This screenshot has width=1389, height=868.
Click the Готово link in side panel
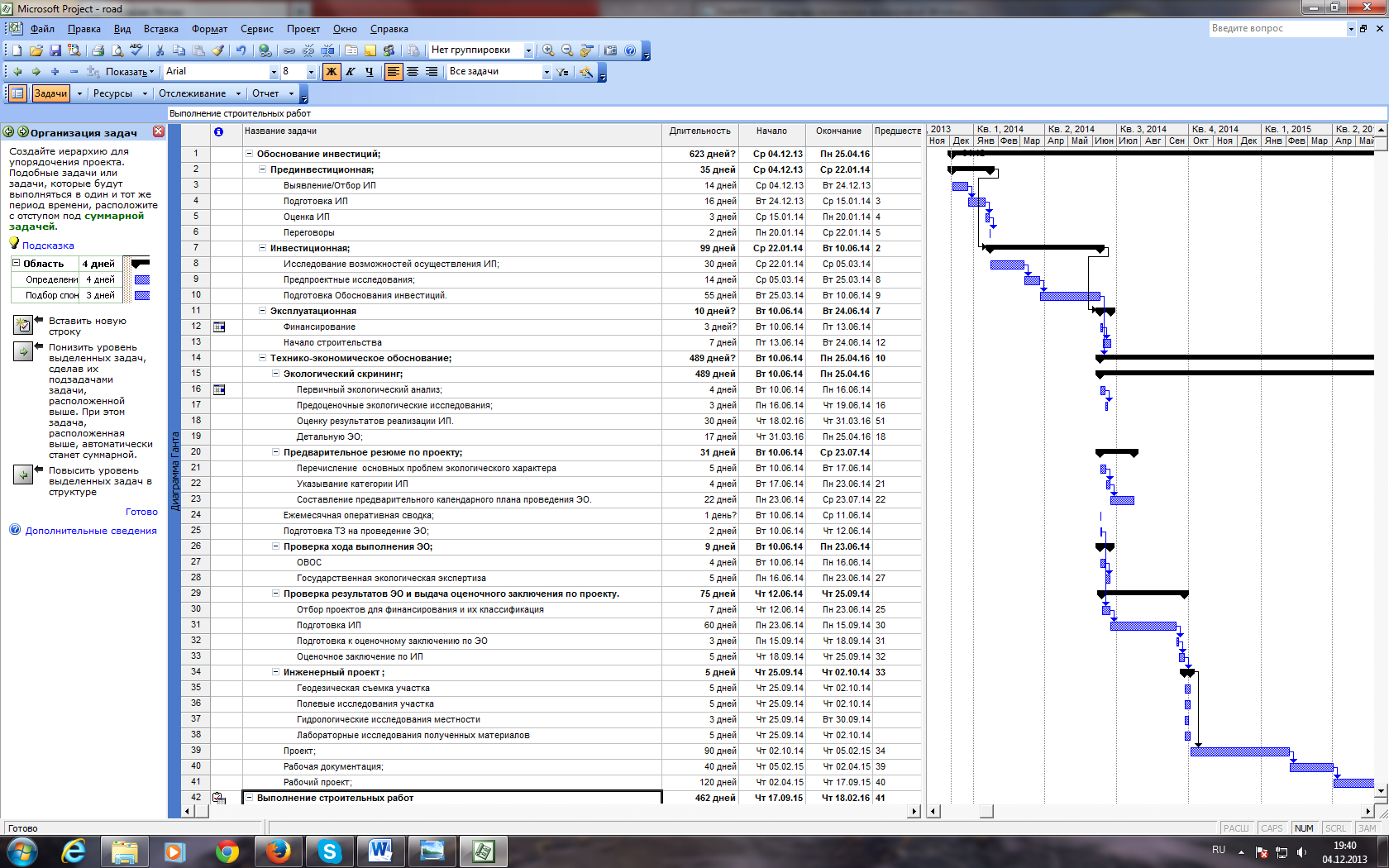point(141,512)
